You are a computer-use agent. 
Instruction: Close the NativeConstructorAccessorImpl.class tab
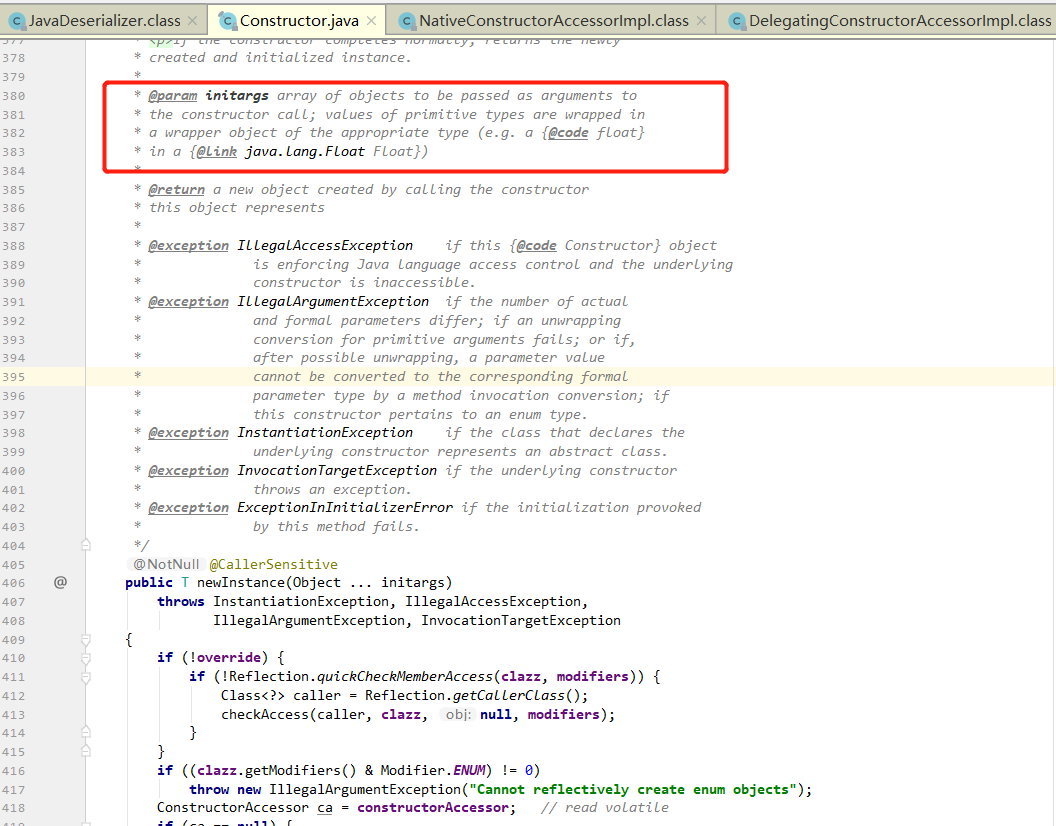(x=700, y=20)
